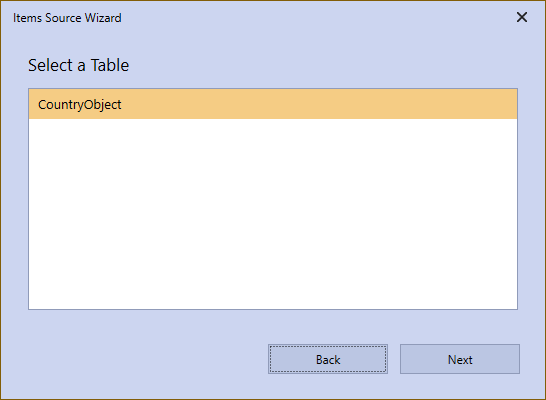
Task: Choose the highlighted CountryObject row
Action: [273, 104]
